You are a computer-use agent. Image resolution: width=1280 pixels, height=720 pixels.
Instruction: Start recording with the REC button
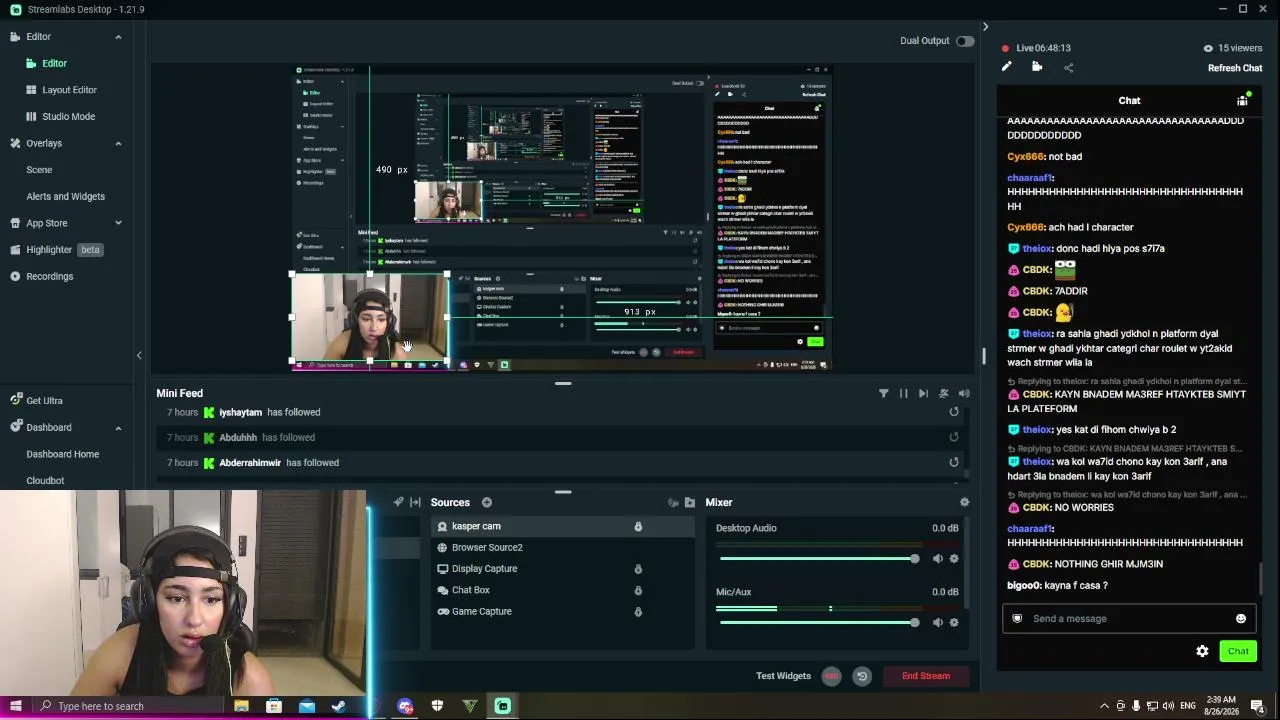click(831, 676)
